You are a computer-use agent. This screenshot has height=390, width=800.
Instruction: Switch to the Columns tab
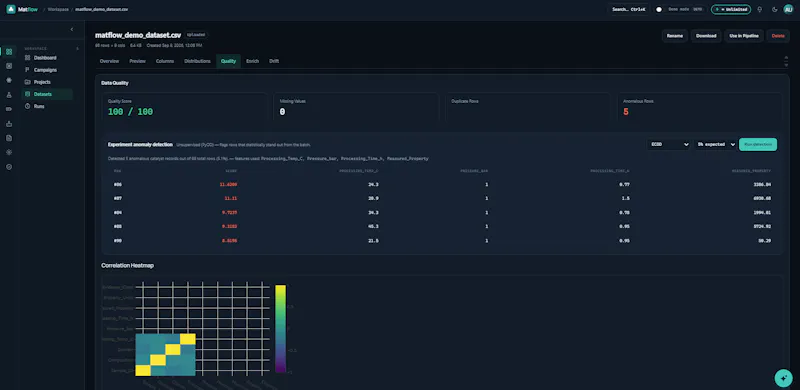(x=165, y=61)
